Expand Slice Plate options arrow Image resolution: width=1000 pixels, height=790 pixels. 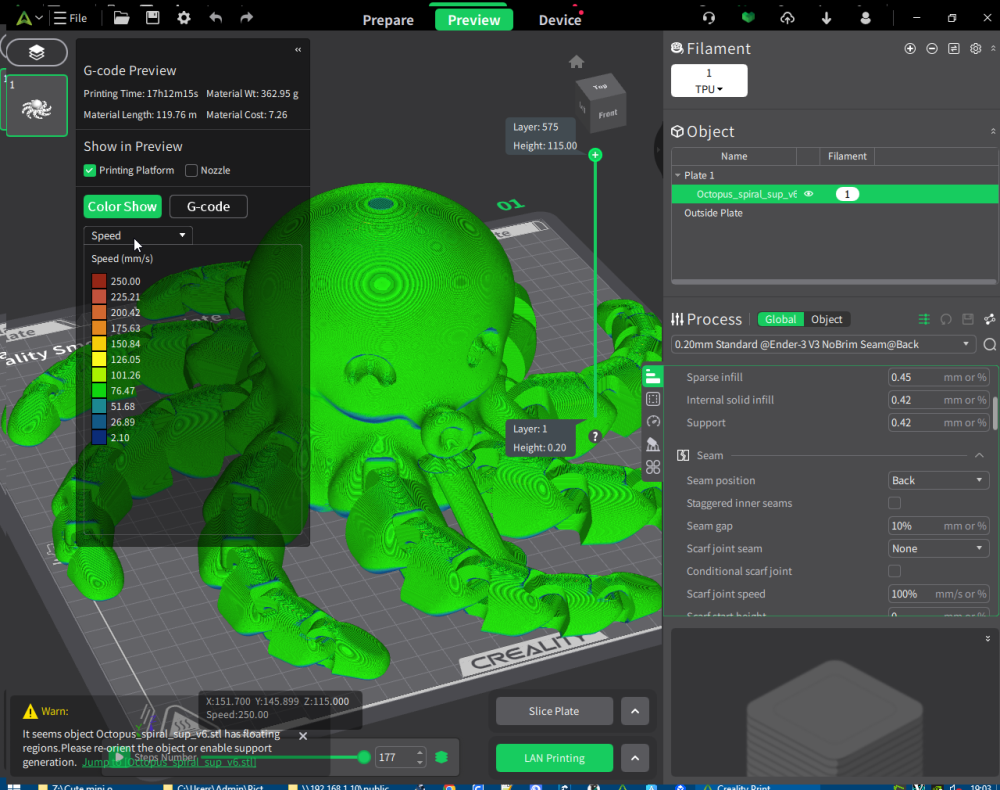point(635,711)
